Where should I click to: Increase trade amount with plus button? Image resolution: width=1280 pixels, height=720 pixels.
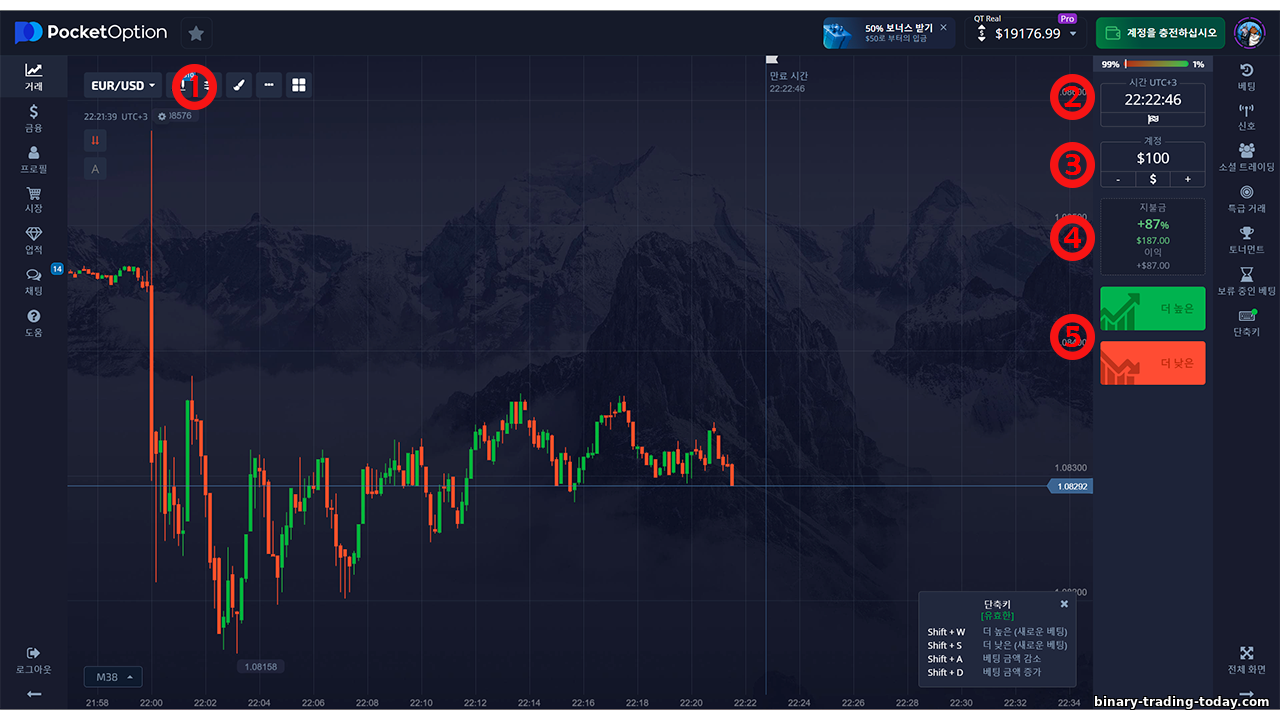(1187, 179)
